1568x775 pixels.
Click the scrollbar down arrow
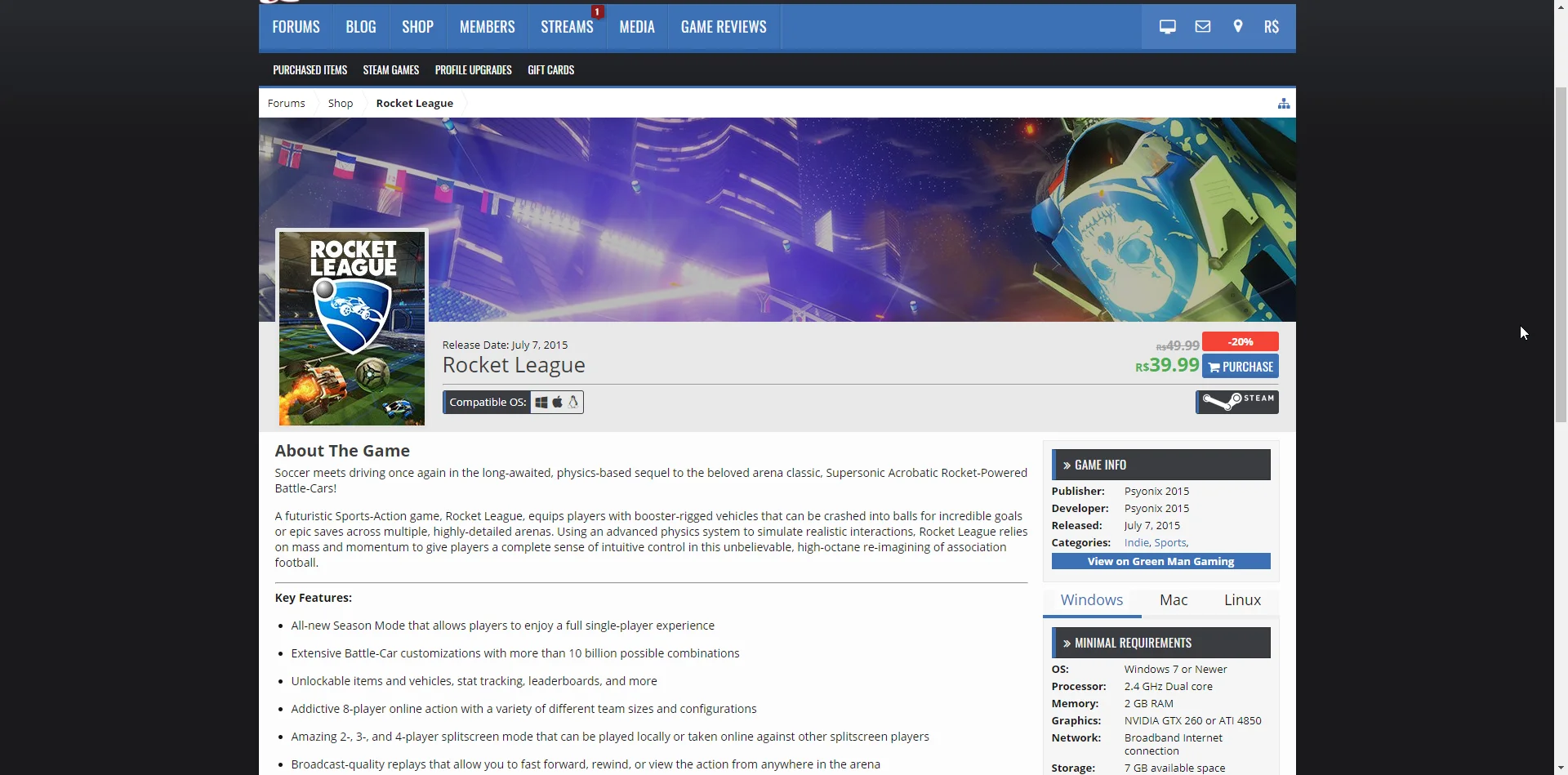[1561, 768]
